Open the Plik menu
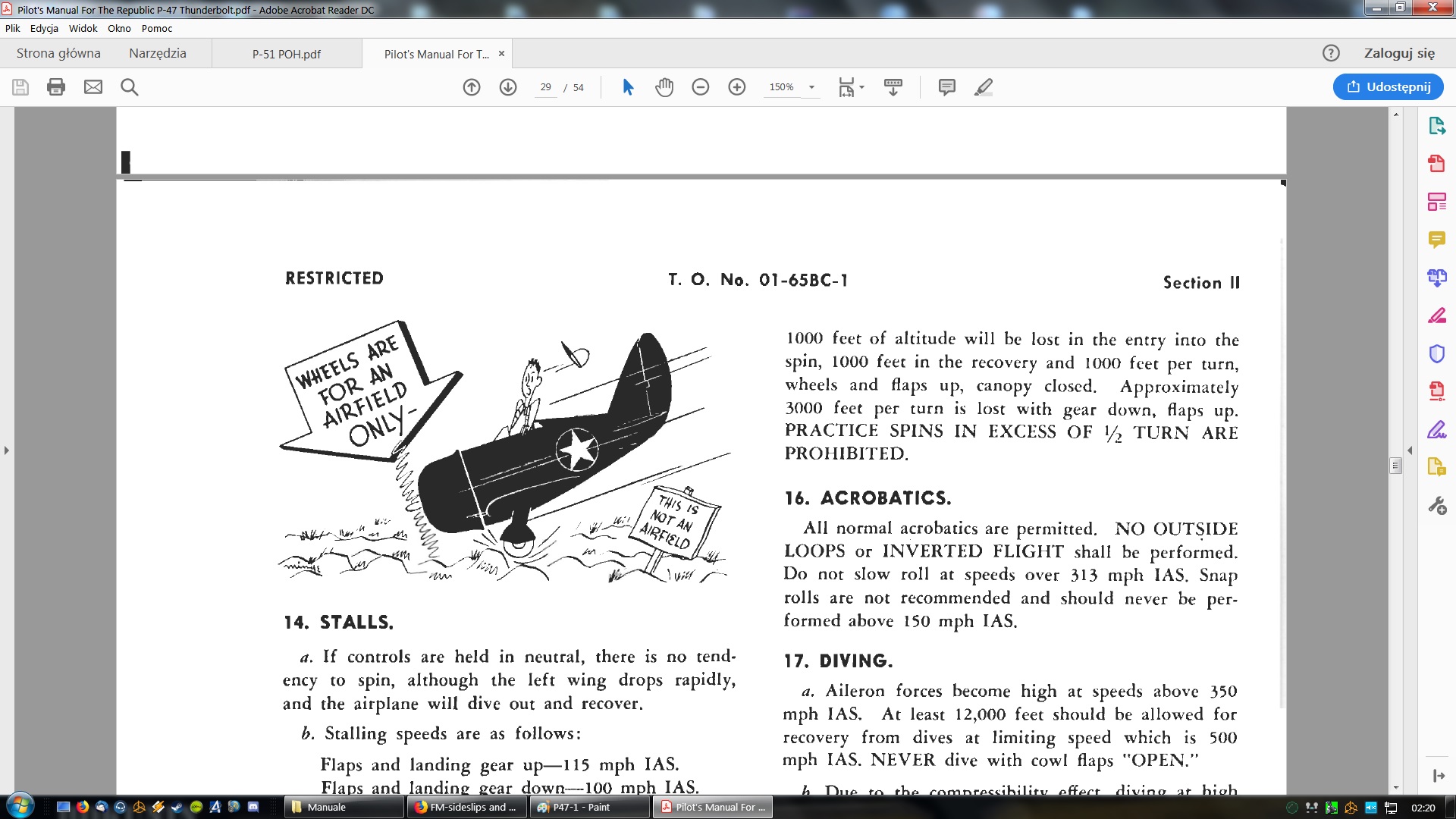The image size is (1456, 819). point(13,28)
